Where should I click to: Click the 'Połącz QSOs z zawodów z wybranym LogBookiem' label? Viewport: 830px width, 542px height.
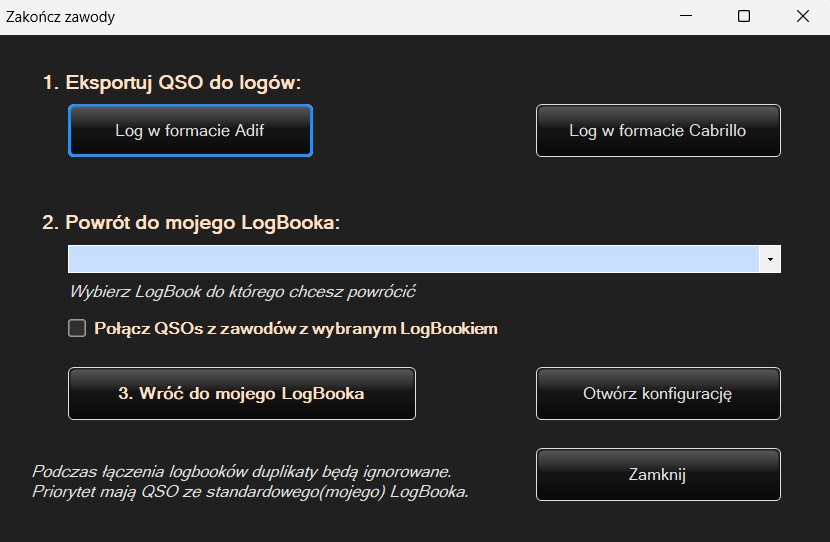pyautogui.click(x=295, y=328)
